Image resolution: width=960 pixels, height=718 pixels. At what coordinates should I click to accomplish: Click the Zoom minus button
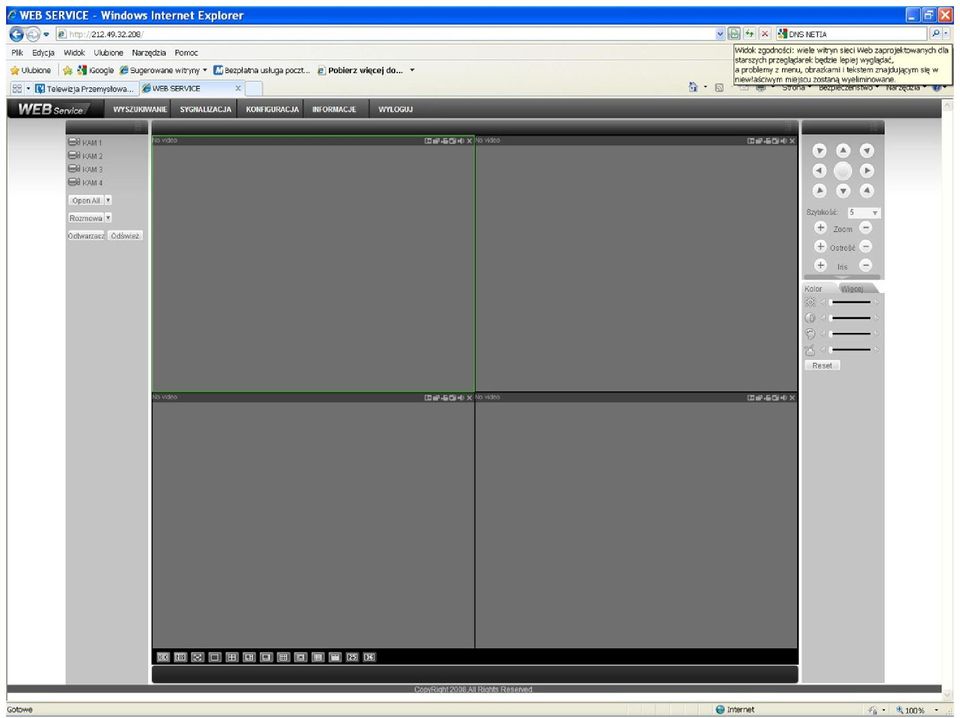click(x=866, y=228)
